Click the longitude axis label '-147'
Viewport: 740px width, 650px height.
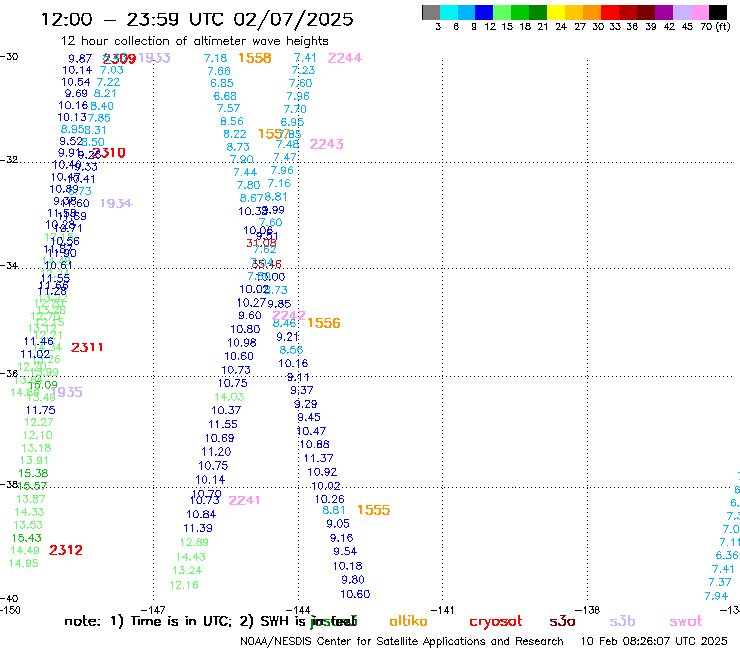[x=153, y=610]
